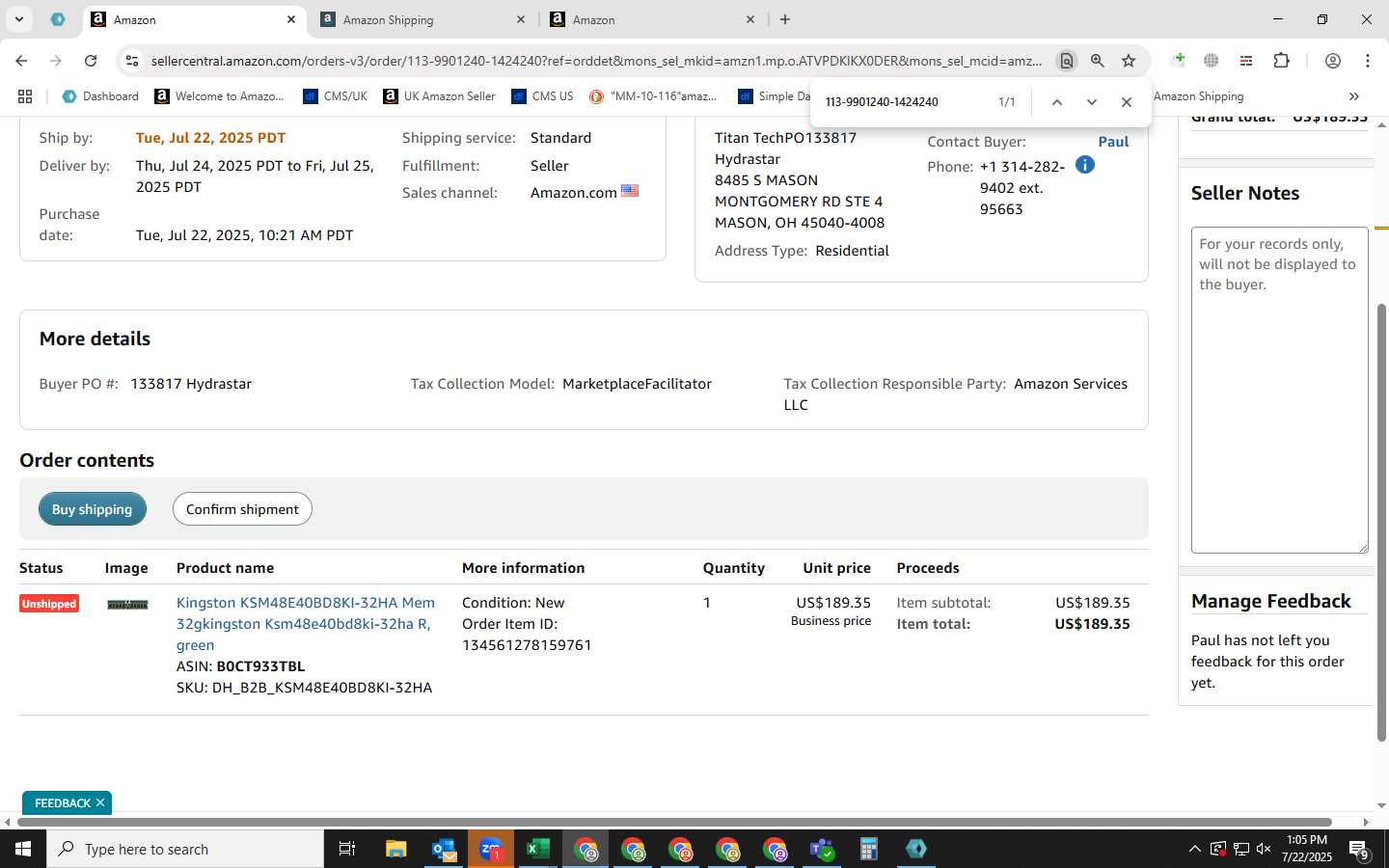Close the find-in-page bar
Screen dimensions: 1389x868
1127,102
